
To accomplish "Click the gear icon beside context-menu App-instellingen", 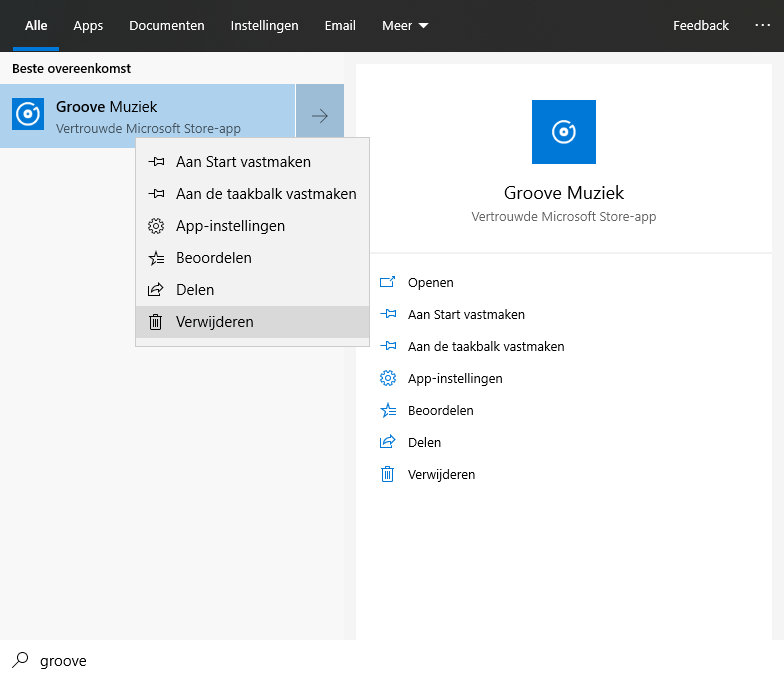I will tap(156, 226).
